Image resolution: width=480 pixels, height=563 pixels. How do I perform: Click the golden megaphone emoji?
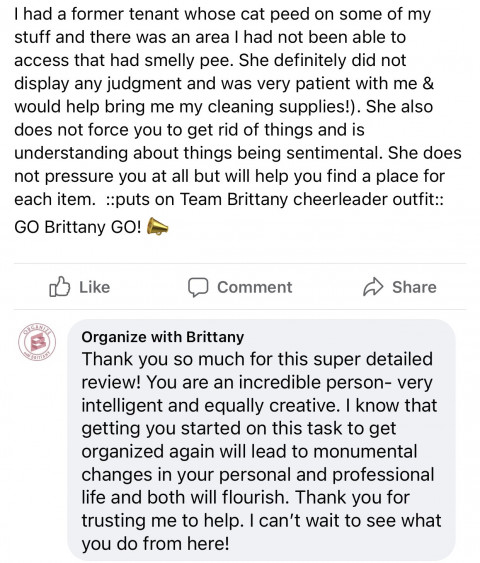tap(157, 226)
